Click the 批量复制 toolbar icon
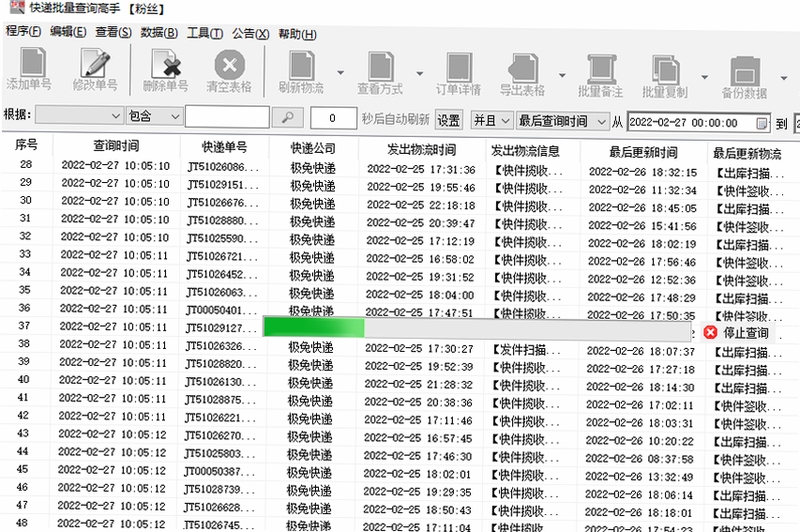 [x=666, y=70]
